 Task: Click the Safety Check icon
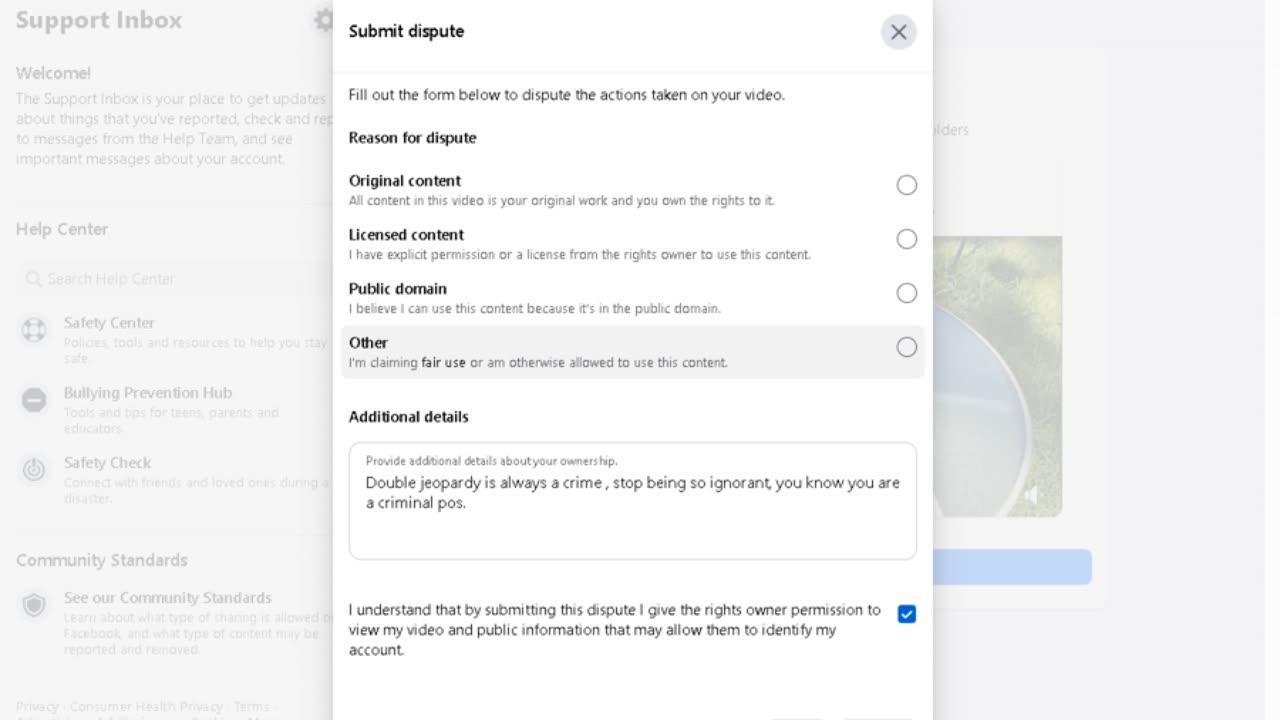34,470
